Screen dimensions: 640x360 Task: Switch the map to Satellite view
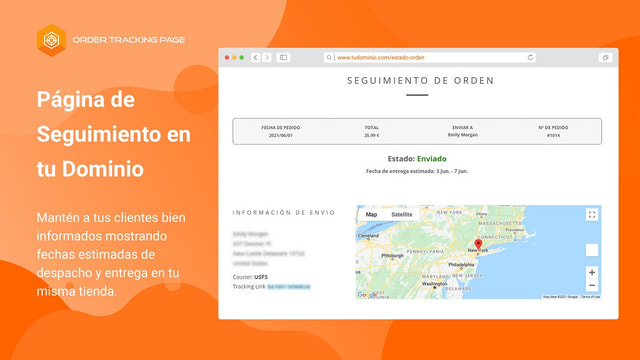pyautogui.click(x=402, y=214)
